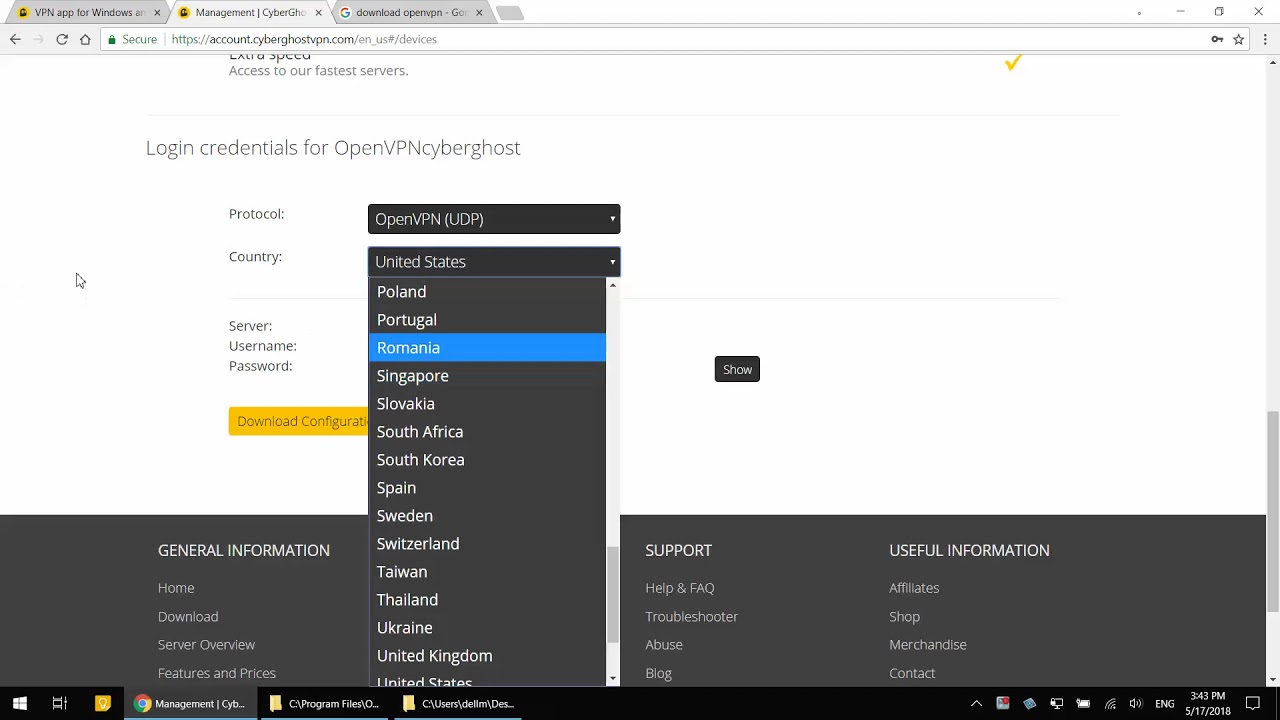Open Windows notification center
Screen dimensions: 1280x720
pyautogui.click(x=1253, y=703)
